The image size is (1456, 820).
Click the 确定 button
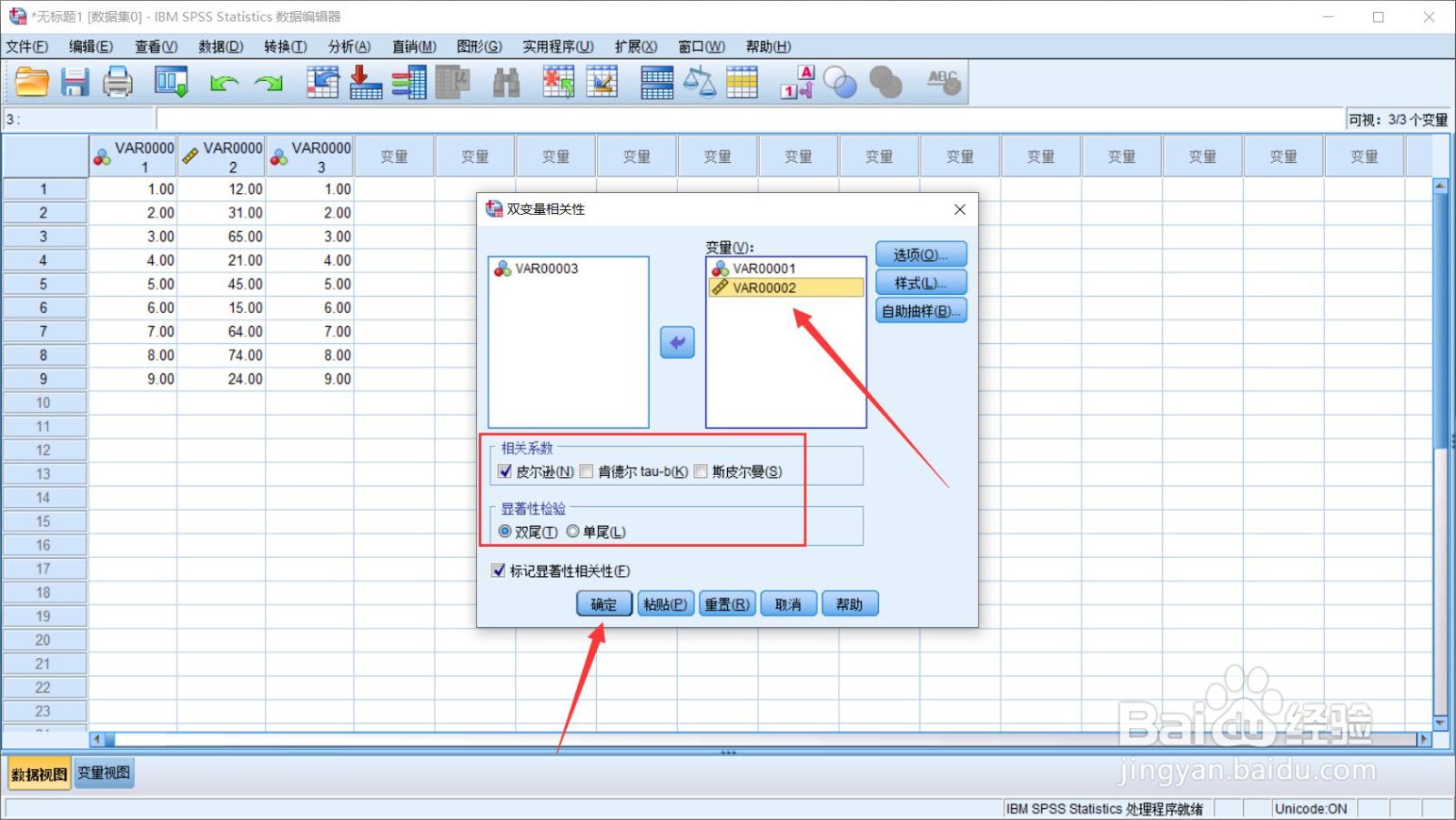[604, 604]
